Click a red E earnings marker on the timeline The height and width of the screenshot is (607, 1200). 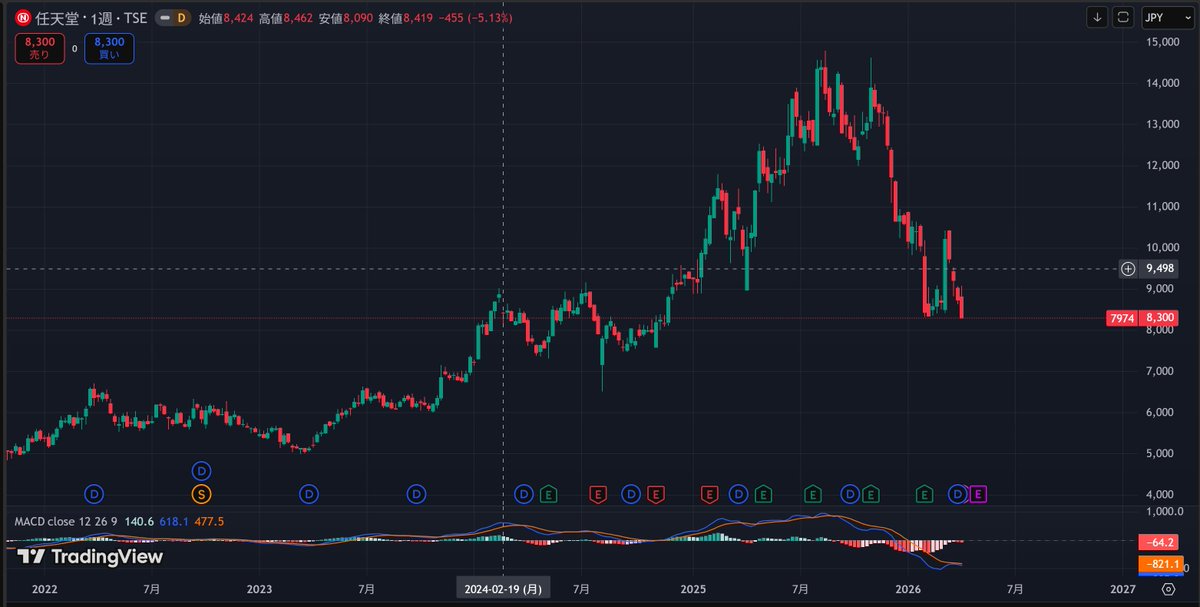click(597, 493)
